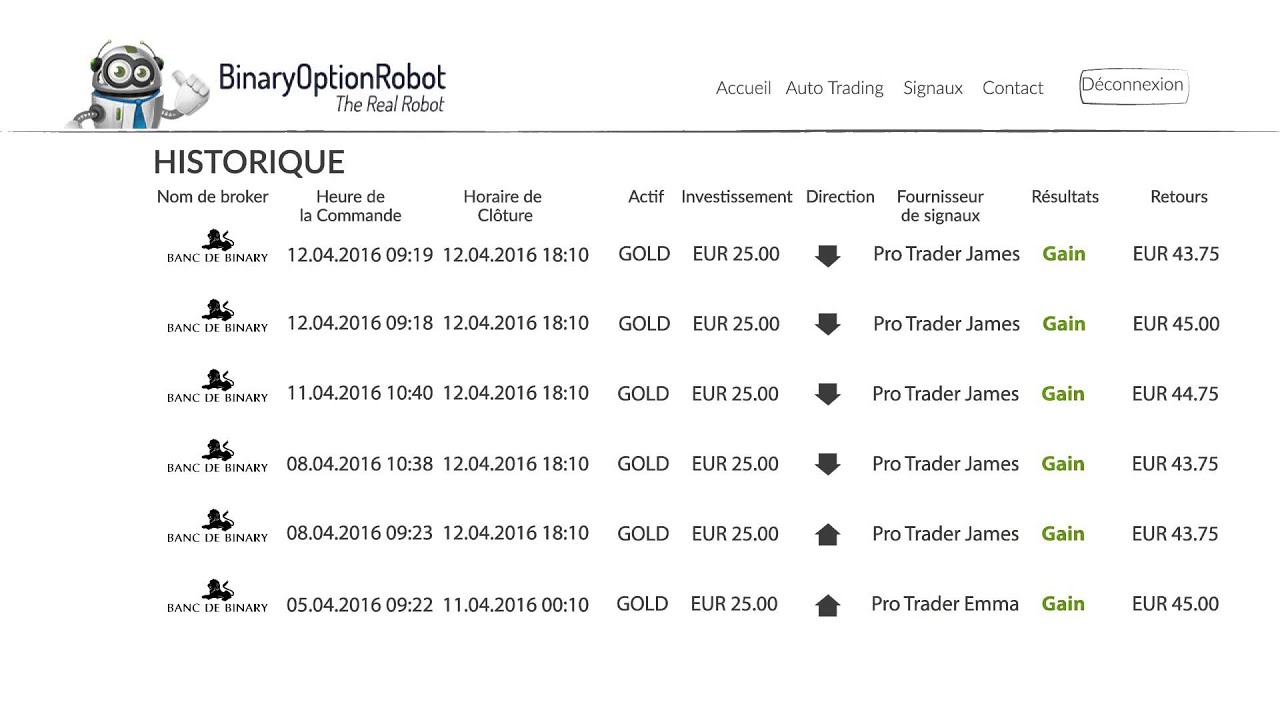Click the BinaryOptionRobot title text
The image size is (1280, 720).
click(x=332, y=78)
